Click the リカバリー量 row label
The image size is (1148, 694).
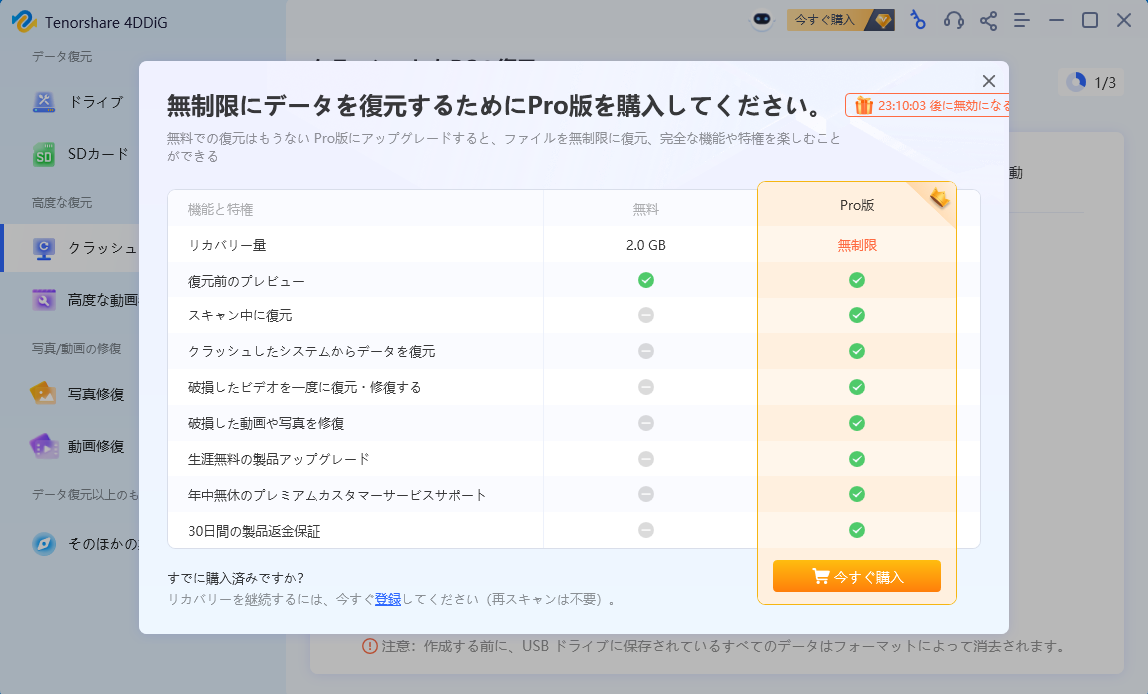click(228, 245)
